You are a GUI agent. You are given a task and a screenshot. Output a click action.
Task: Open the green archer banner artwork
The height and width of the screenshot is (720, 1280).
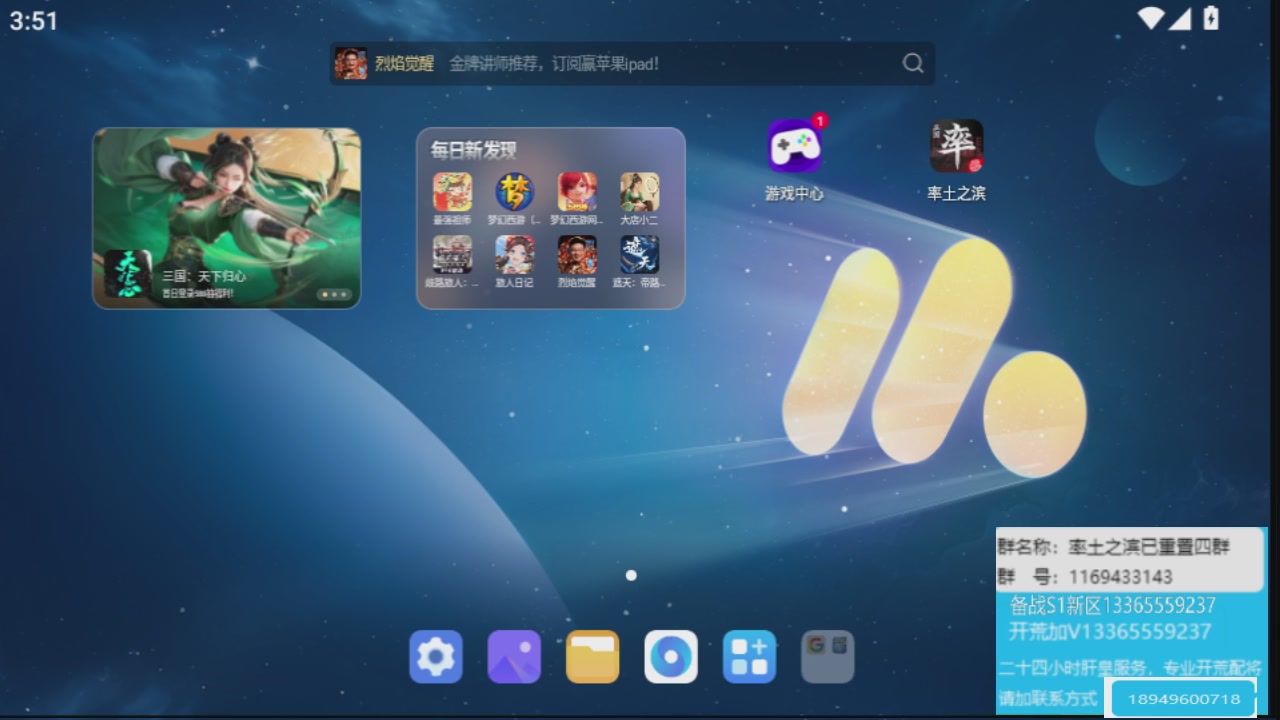pos(227,218)
